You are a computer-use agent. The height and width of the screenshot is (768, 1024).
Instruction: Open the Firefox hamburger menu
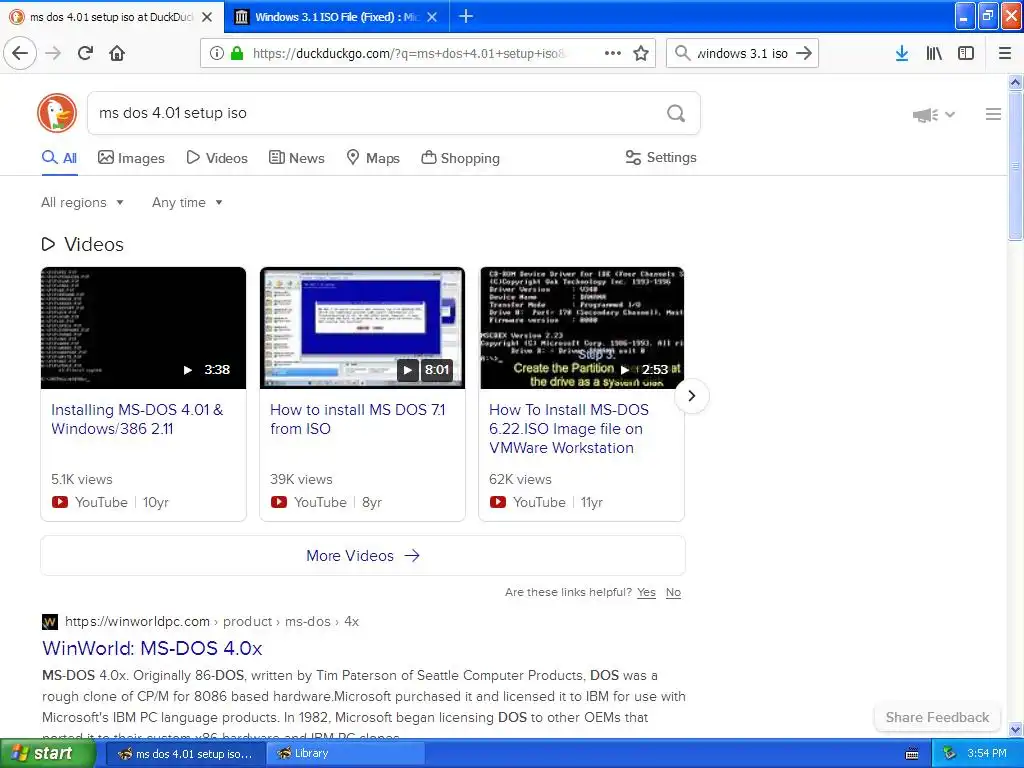[1005, 53]
